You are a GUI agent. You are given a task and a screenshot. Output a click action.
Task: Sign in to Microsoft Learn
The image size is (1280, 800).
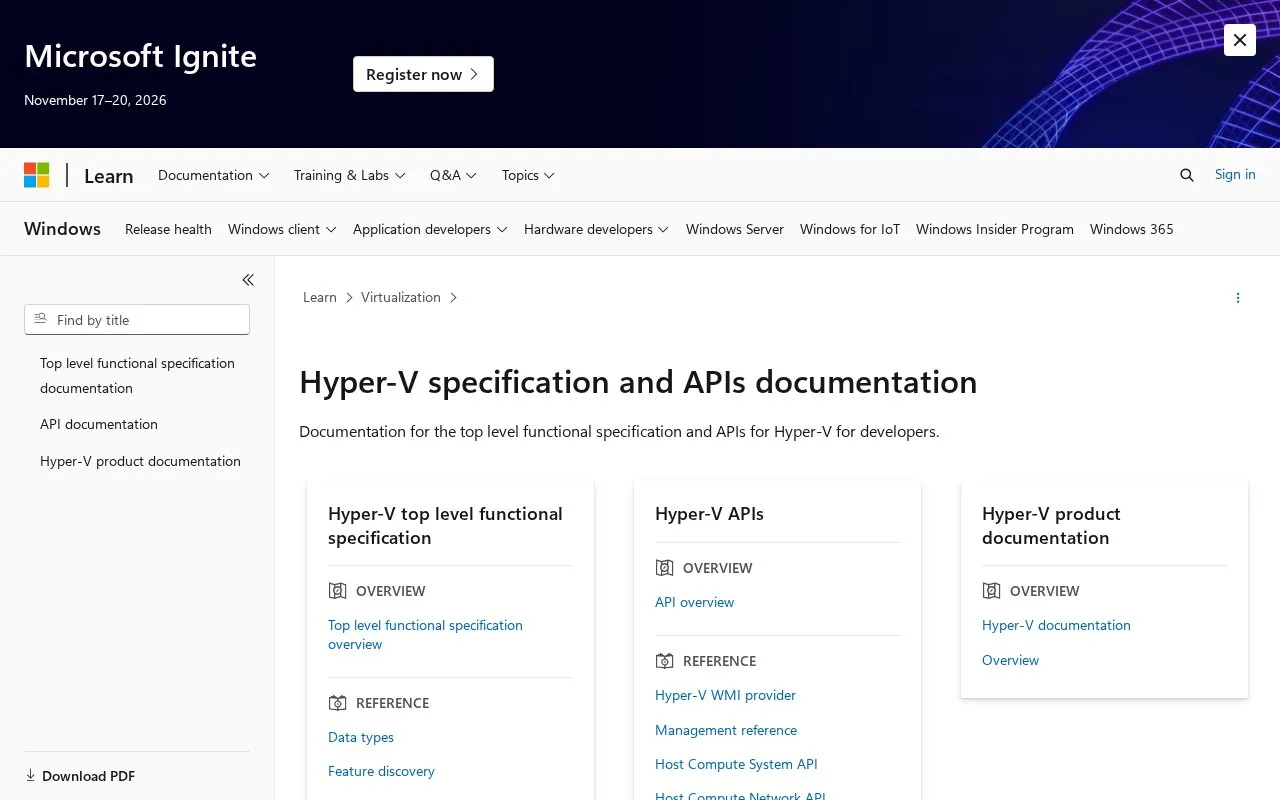(x=1235, y=174)
